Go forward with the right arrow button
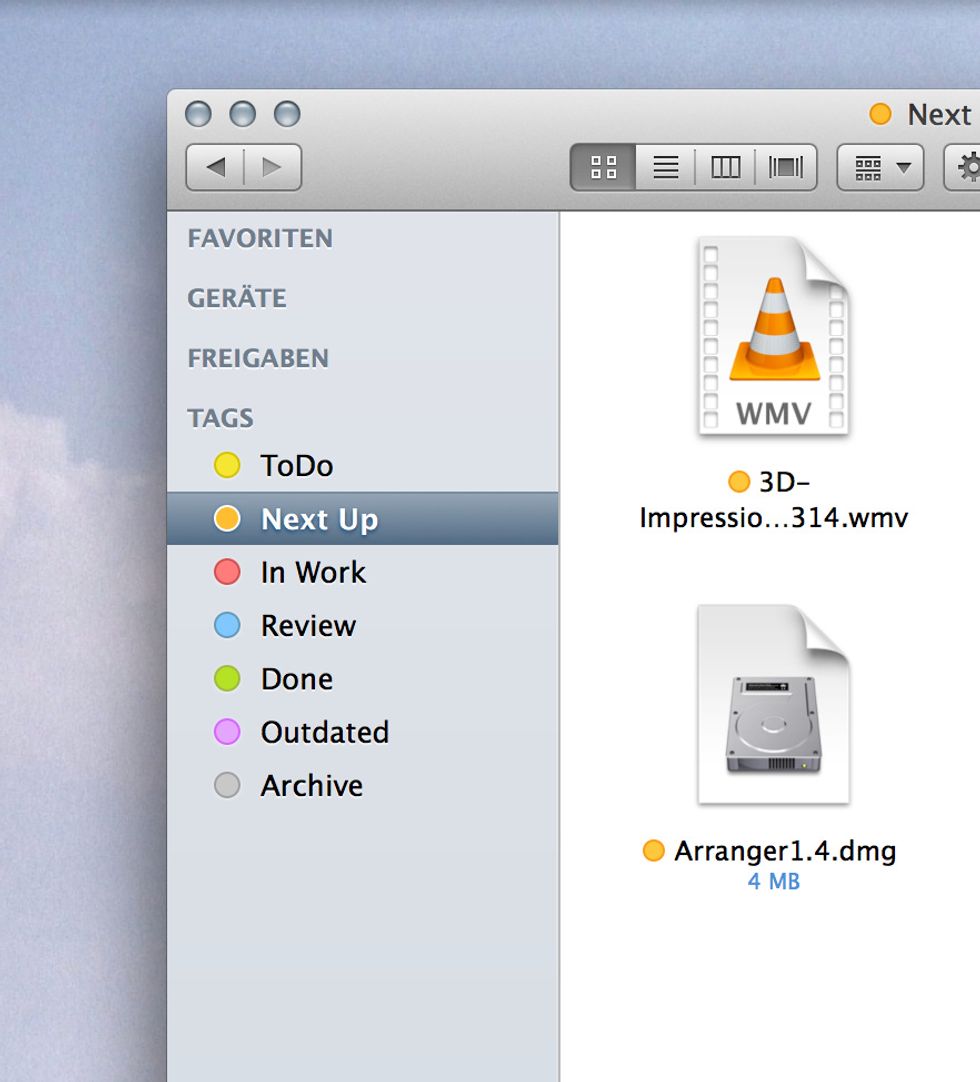 point(273,167)
